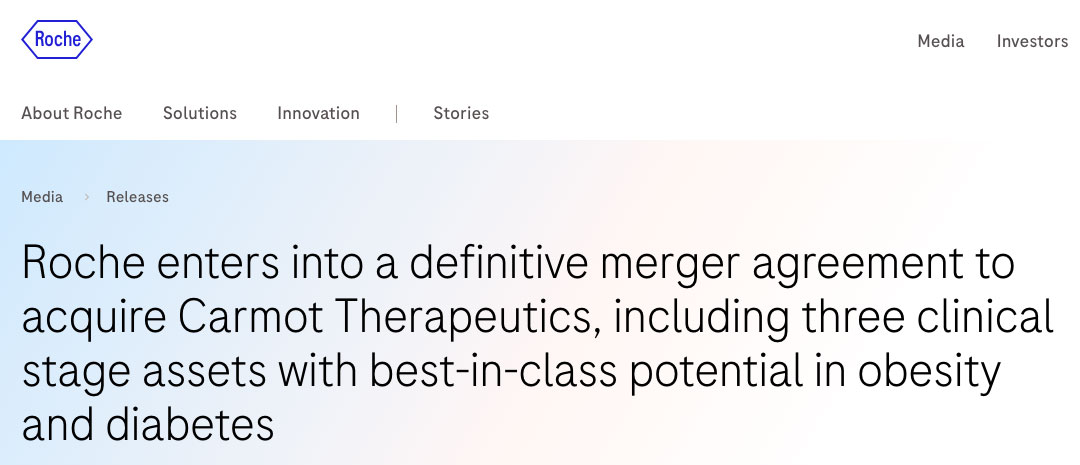
Task: Open the Media link in top bar
Action: [941, 41]
